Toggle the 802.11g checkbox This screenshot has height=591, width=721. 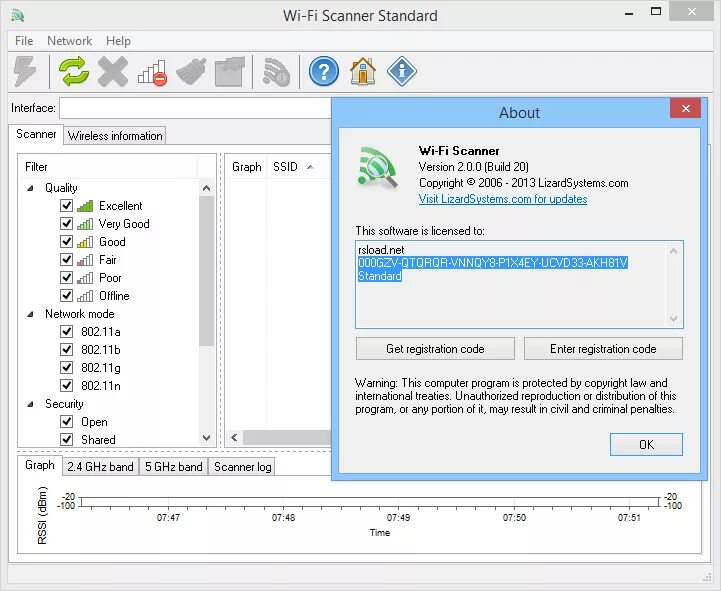pyautogui.click(x=67, y=367)
